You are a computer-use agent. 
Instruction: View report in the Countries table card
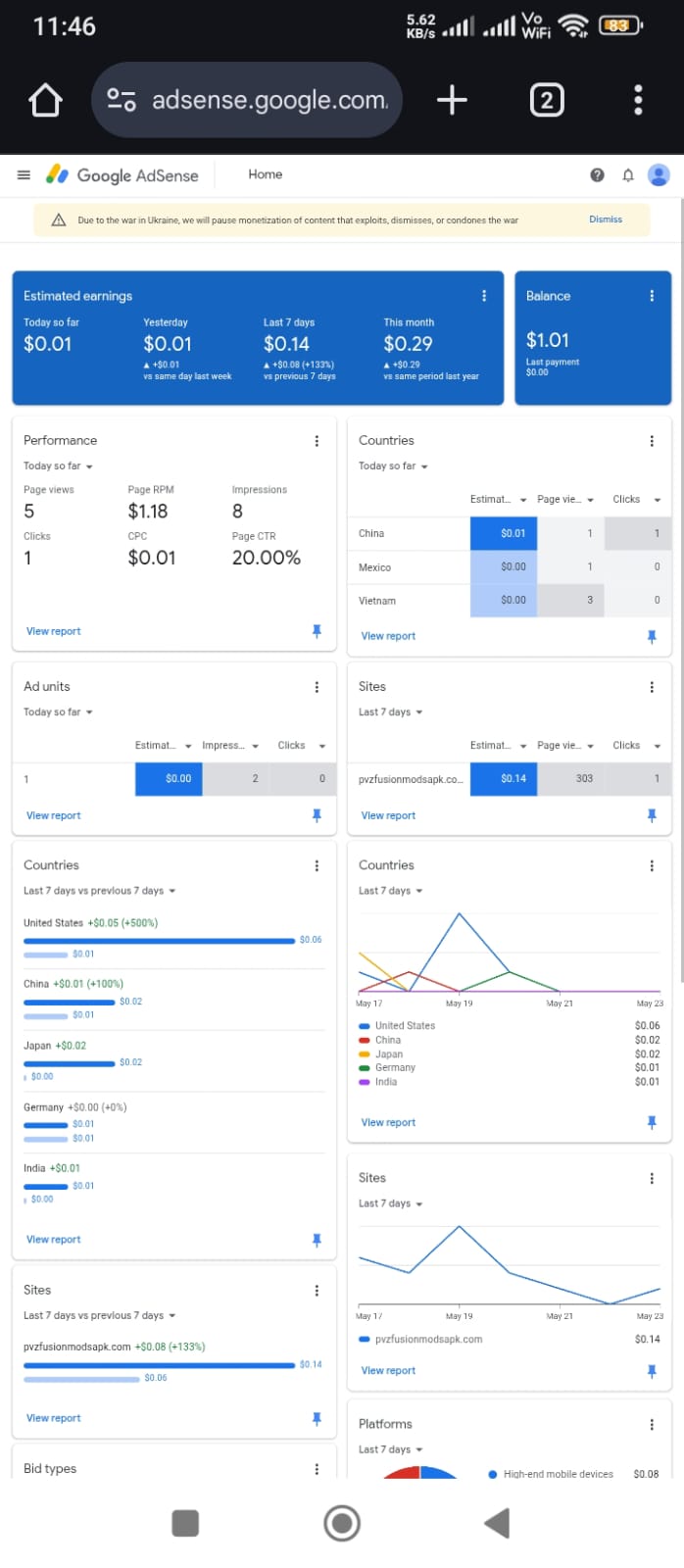tap(388, 636)
